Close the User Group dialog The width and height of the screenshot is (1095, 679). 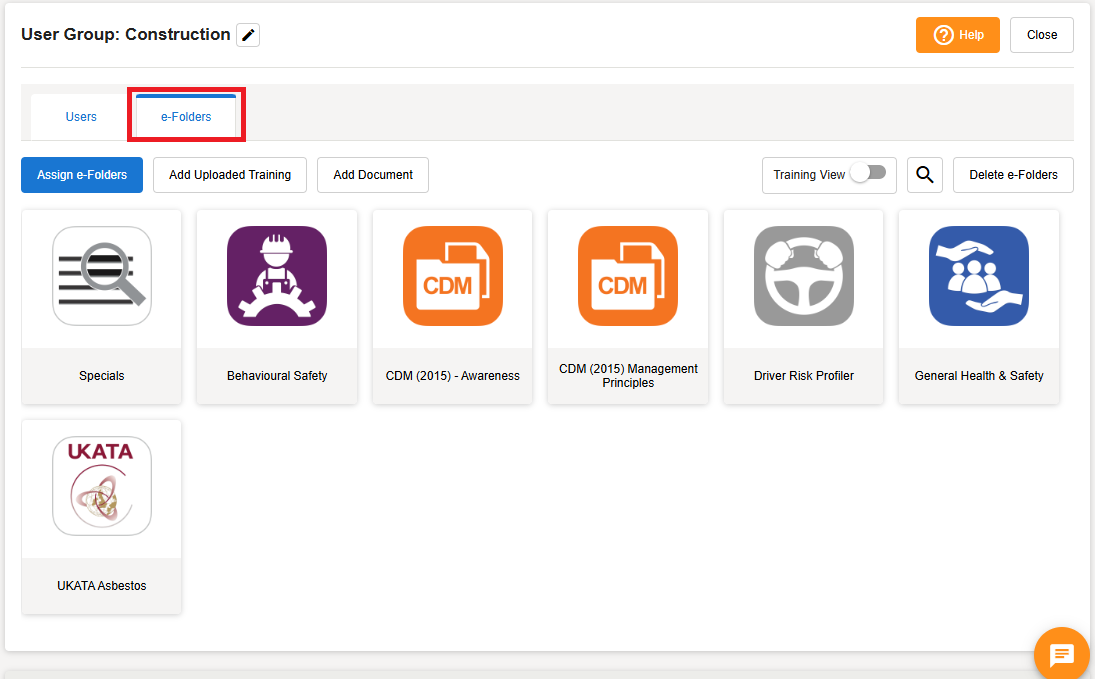(x=1041, y=35)
